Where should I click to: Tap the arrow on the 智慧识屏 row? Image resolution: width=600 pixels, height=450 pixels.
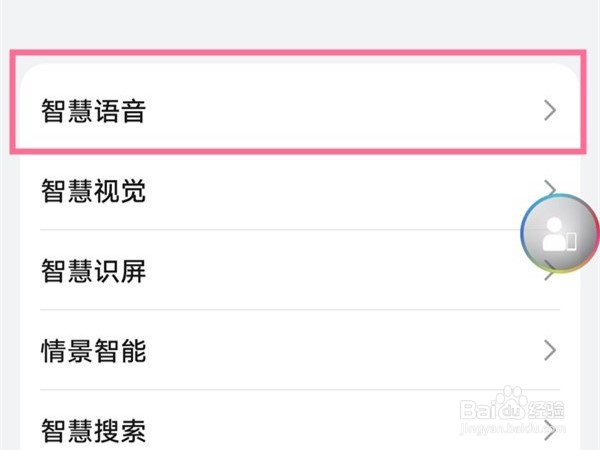(x=549, y=272)
